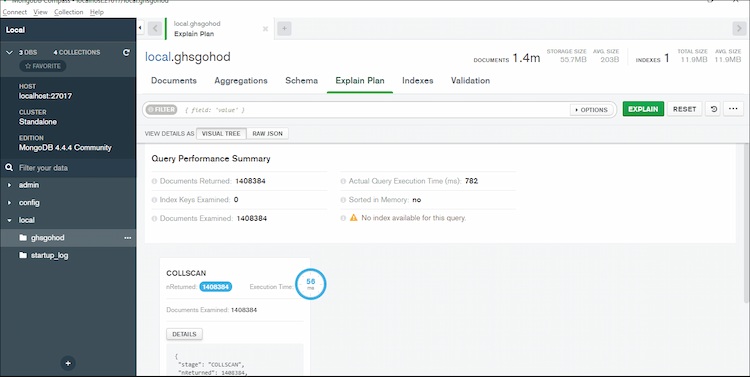This screenshot has height=377, width=750.
Task: Collapse the 3 DBS header chevron
Action: 10,52
